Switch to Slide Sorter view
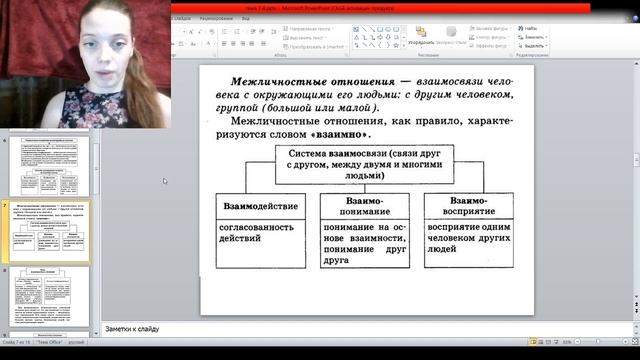Image resolution: width=640 pixels, height=360 pixels. pos(540,342)
